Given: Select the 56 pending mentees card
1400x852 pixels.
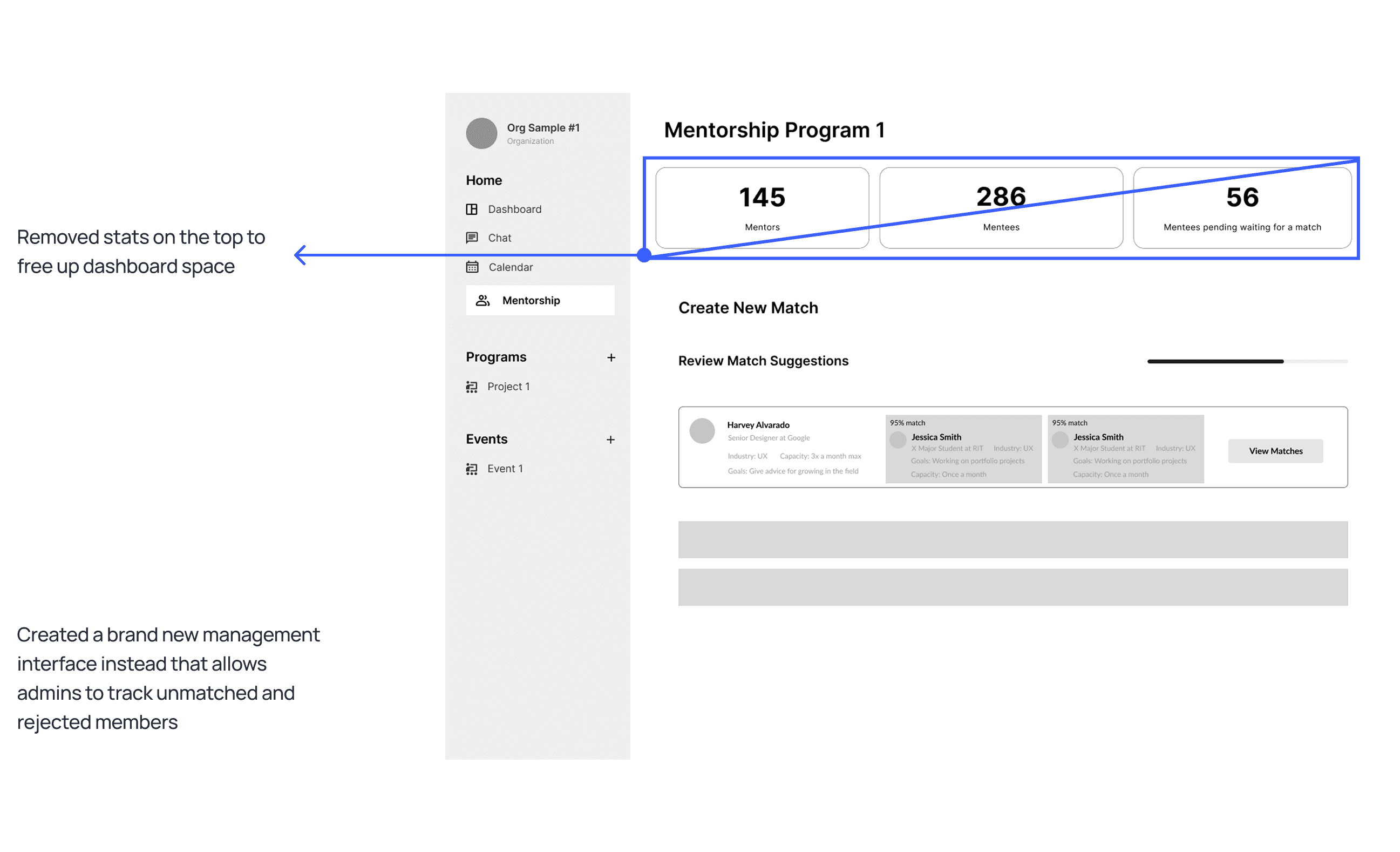Looking at the screenshot, I should tap(1242, 208).
